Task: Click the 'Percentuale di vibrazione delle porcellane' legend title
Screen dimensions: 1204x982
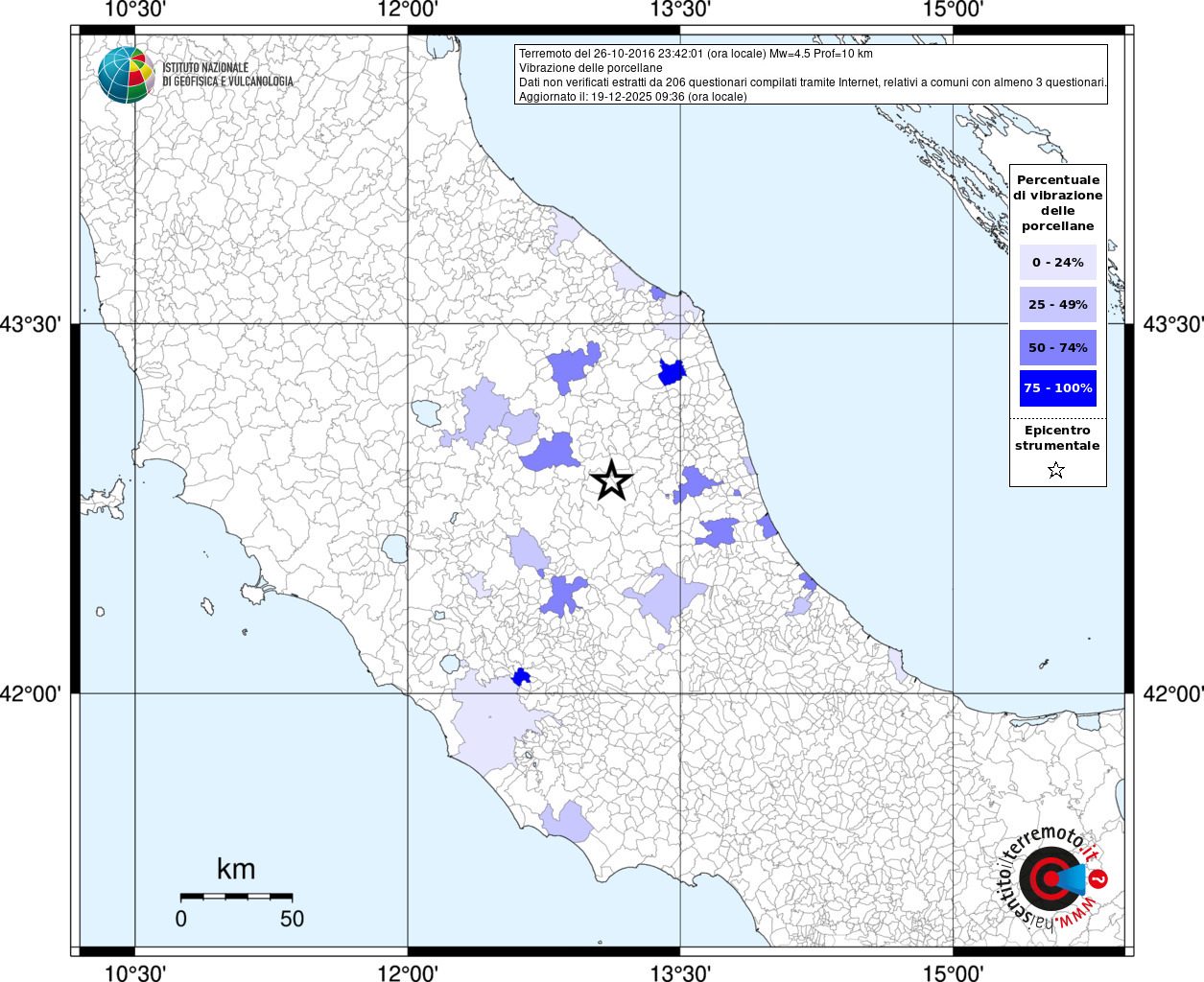Action: pyautogui.click(x=1057, y=202)
